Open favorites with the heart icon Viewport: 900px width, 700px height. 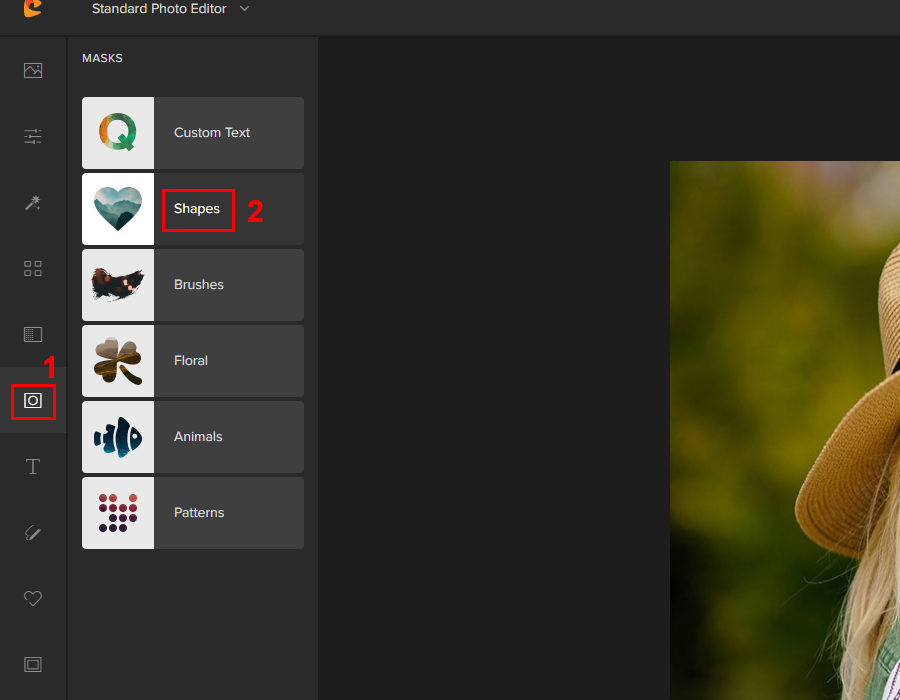(33, 598)
